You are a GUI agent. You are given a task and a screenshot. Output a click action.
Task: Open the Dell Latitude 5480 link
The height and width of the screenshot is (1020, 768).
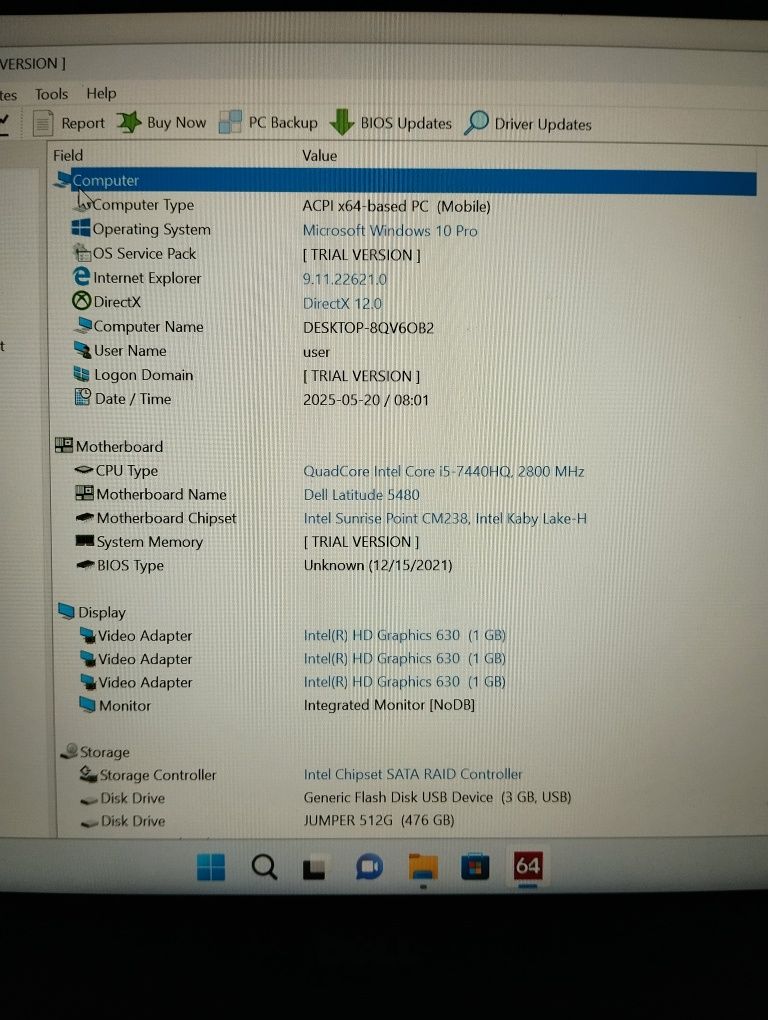[362, 495]
